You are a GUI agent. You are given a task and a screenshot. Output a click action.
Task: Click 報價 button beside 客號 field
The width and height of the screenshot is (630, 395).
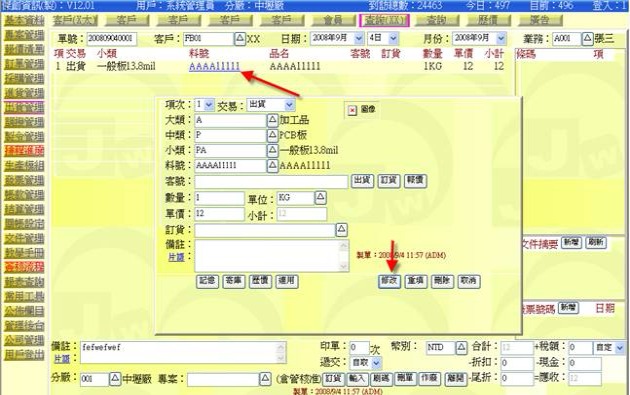coord(415,181)
